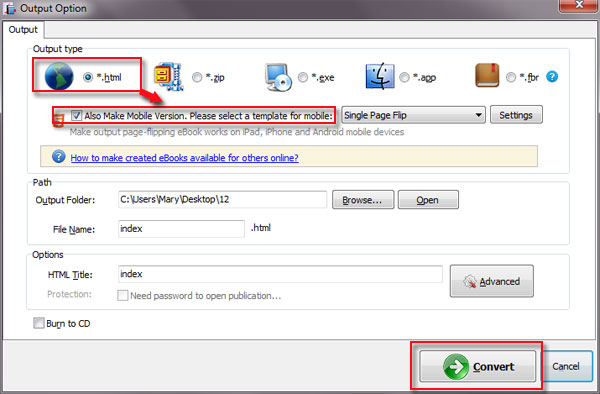Start conversion with the Convert button
This screenshot has width=600, height=394.
pyautogui.click(x=478, y=366)
